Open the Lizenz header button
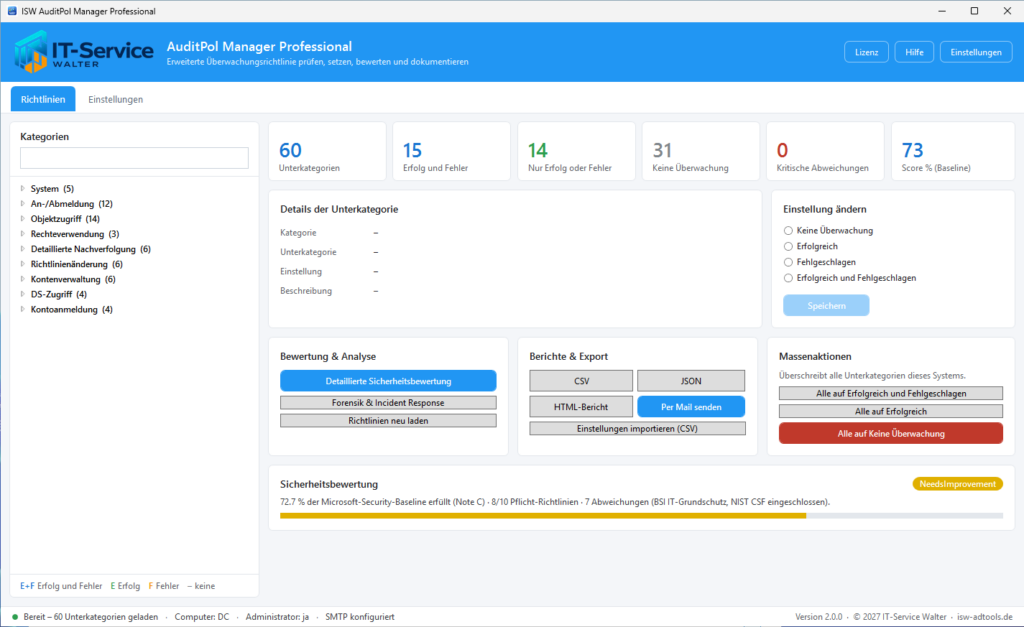The width and height of the screenshot is (1024, 627). 867,52
